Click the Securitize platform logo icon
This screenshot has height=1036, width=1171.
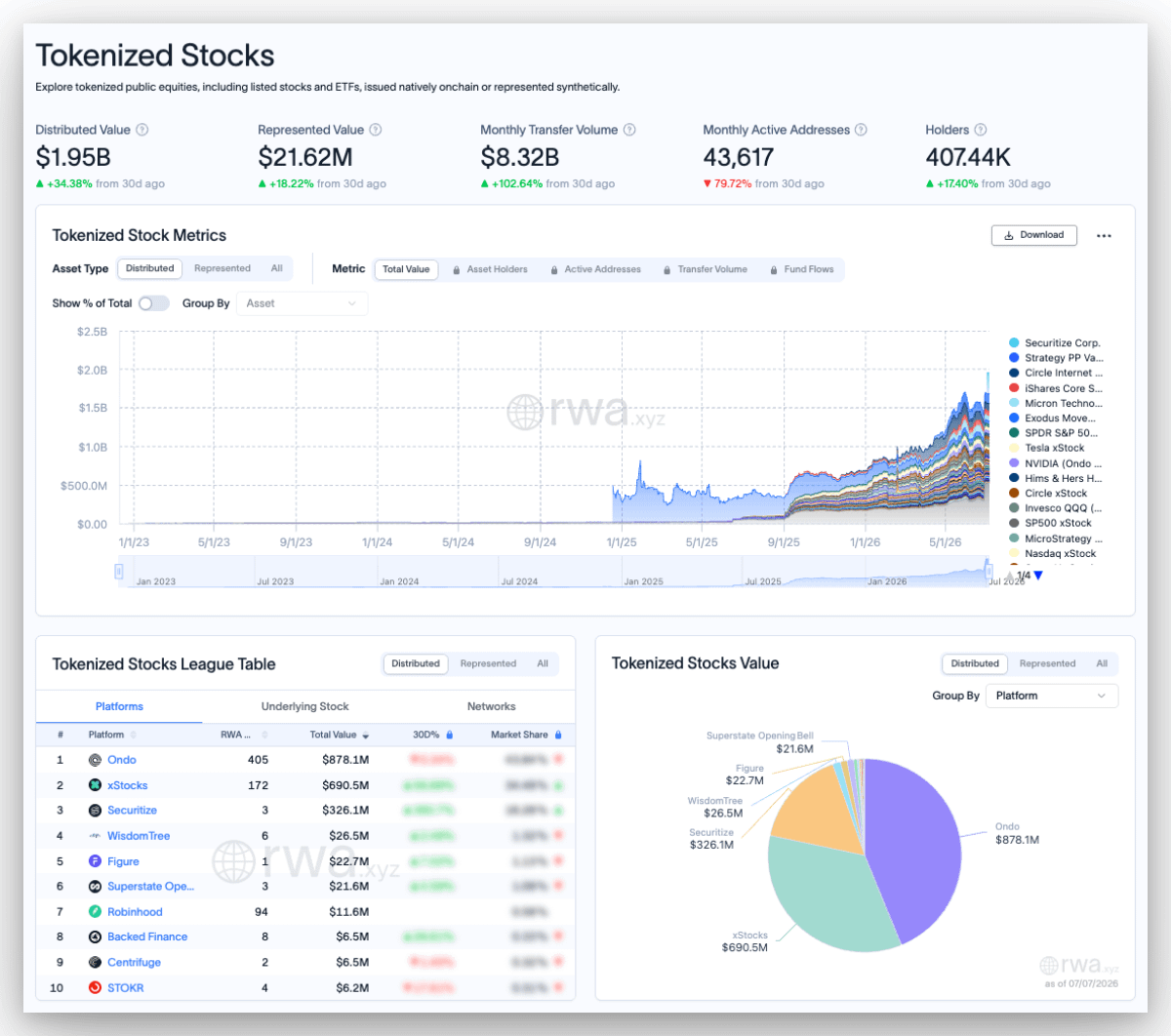point(95,811)
